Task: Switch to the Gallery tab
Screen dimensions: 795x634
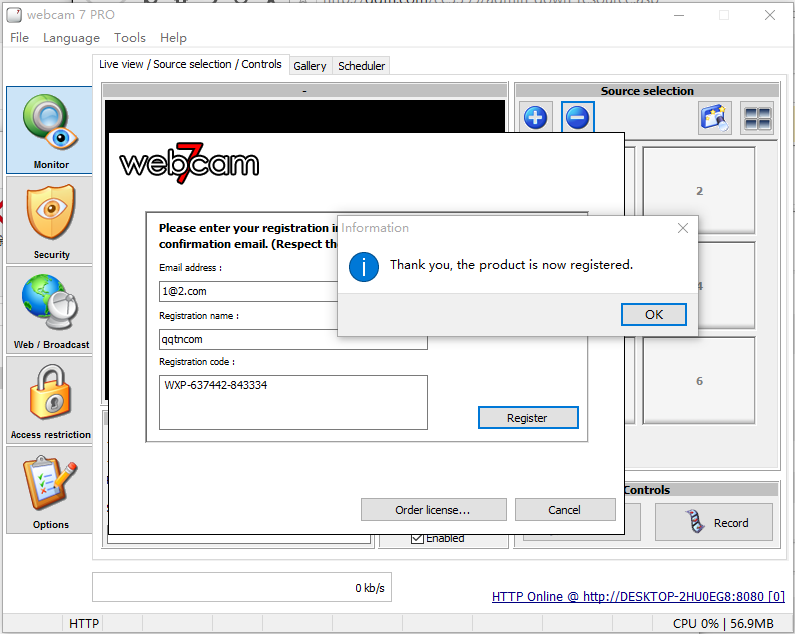Action: click(310, 66)
